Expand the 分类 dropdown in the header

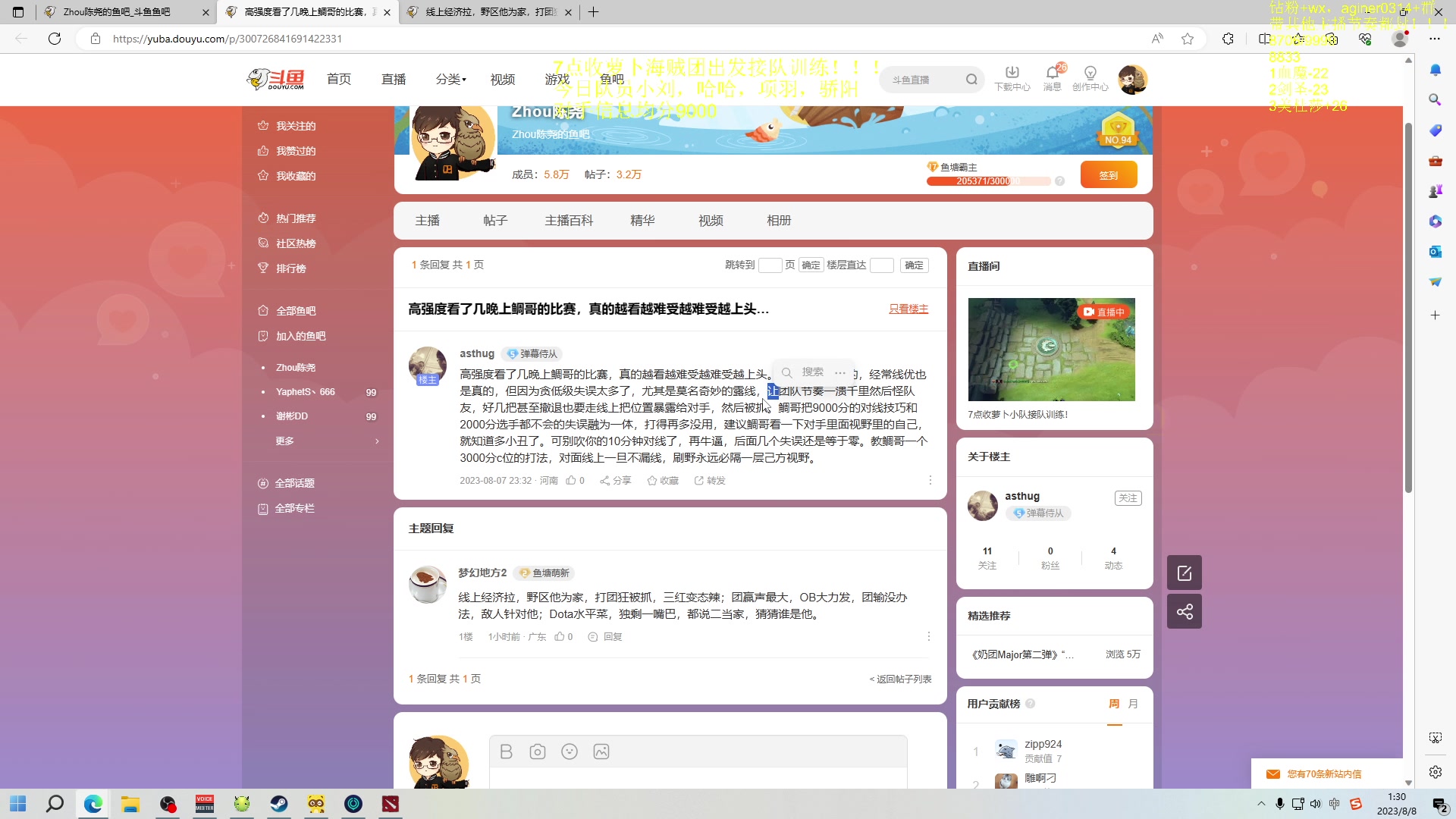(451, 80)
